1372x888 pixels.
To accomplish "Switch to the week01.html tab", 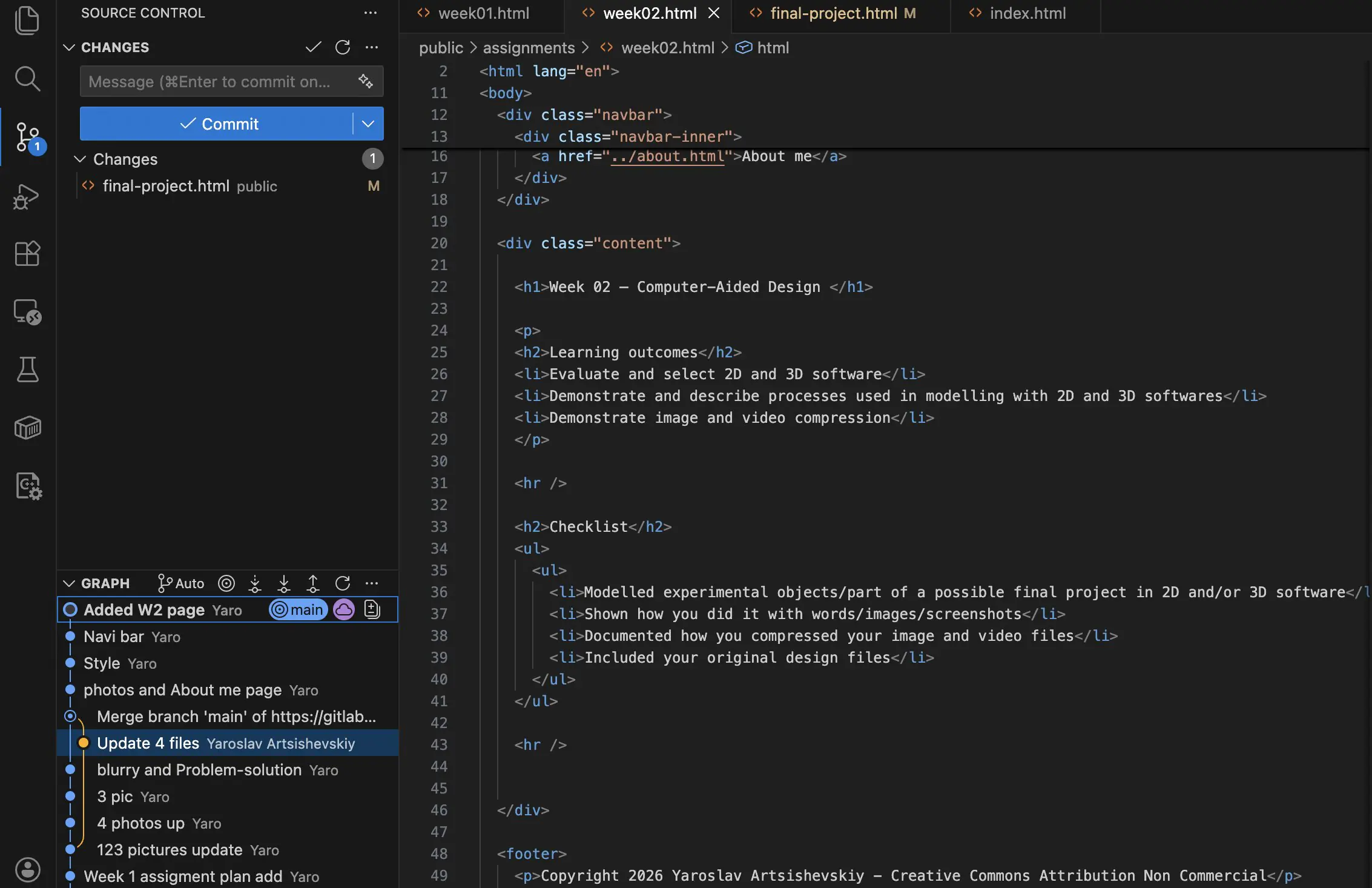I will (483, 13).
